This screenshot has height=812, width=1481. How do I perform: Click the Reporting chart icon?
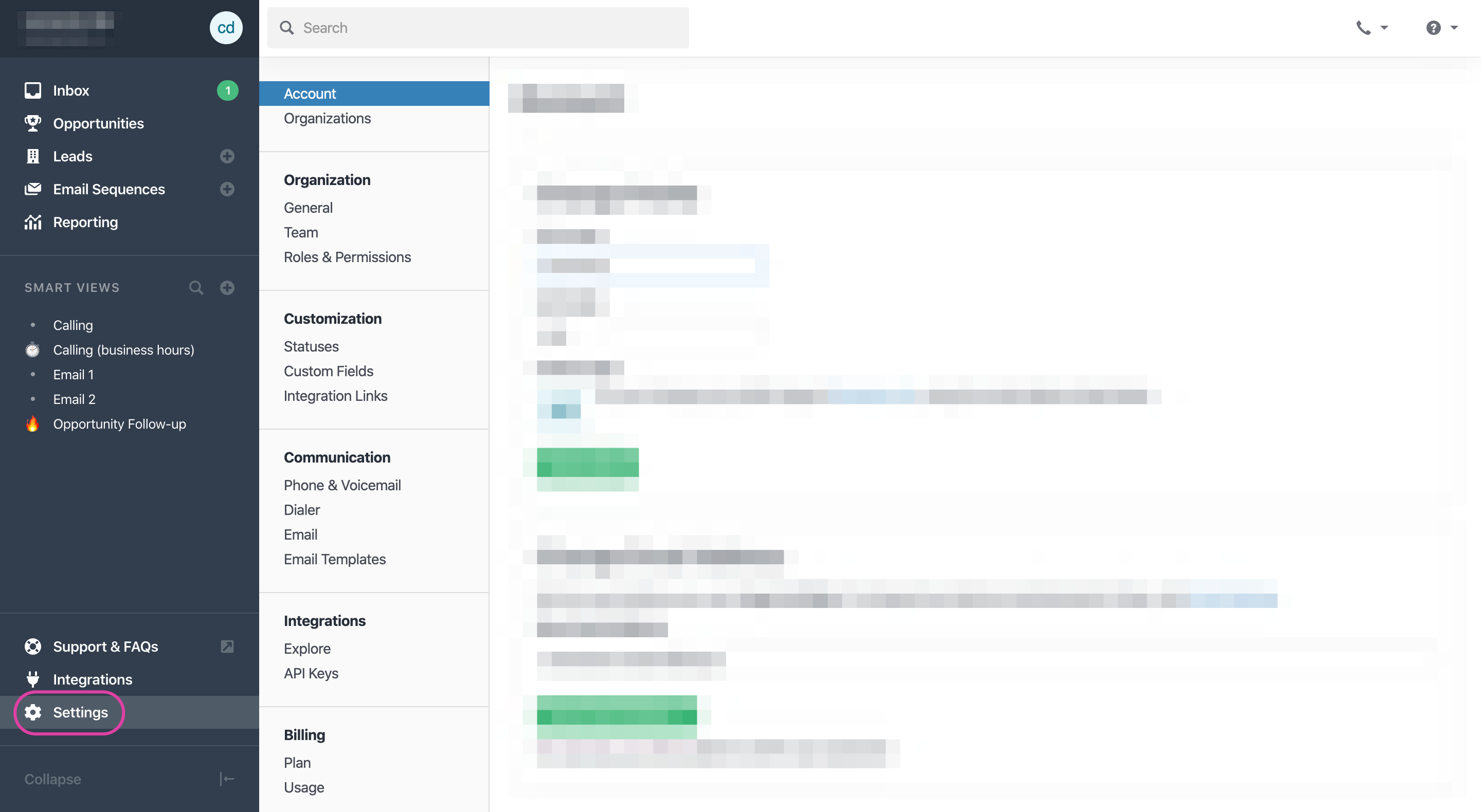click(x=33, y=222)
